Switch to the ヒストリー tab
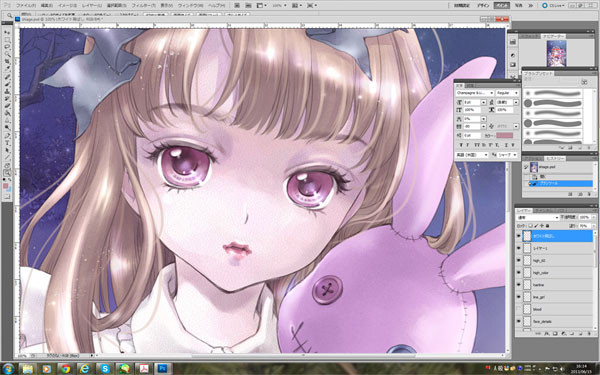The image size is (600, 375). click(554, 158)
